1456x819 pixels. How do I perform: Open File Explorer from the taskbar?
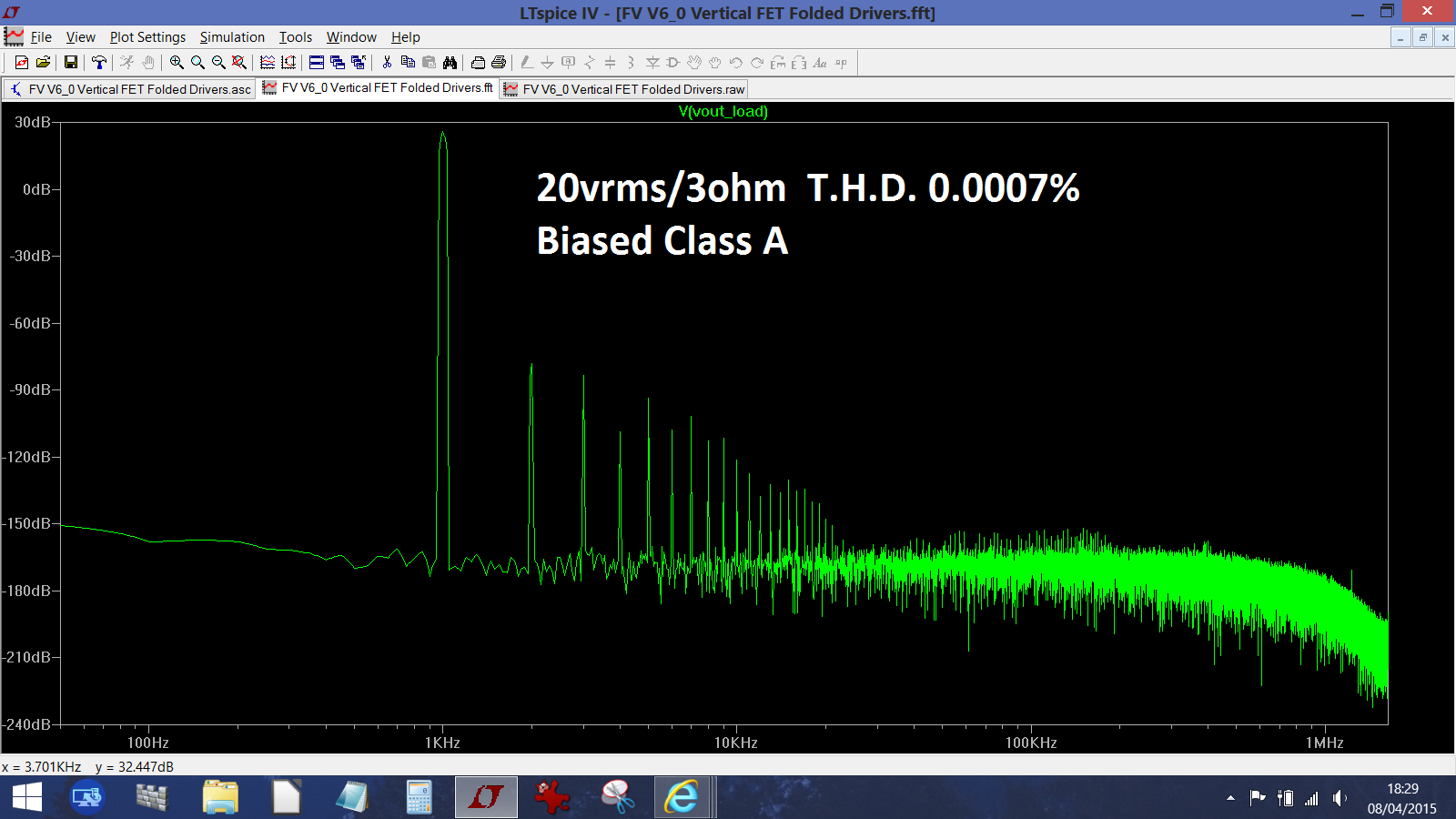[219, 798]
